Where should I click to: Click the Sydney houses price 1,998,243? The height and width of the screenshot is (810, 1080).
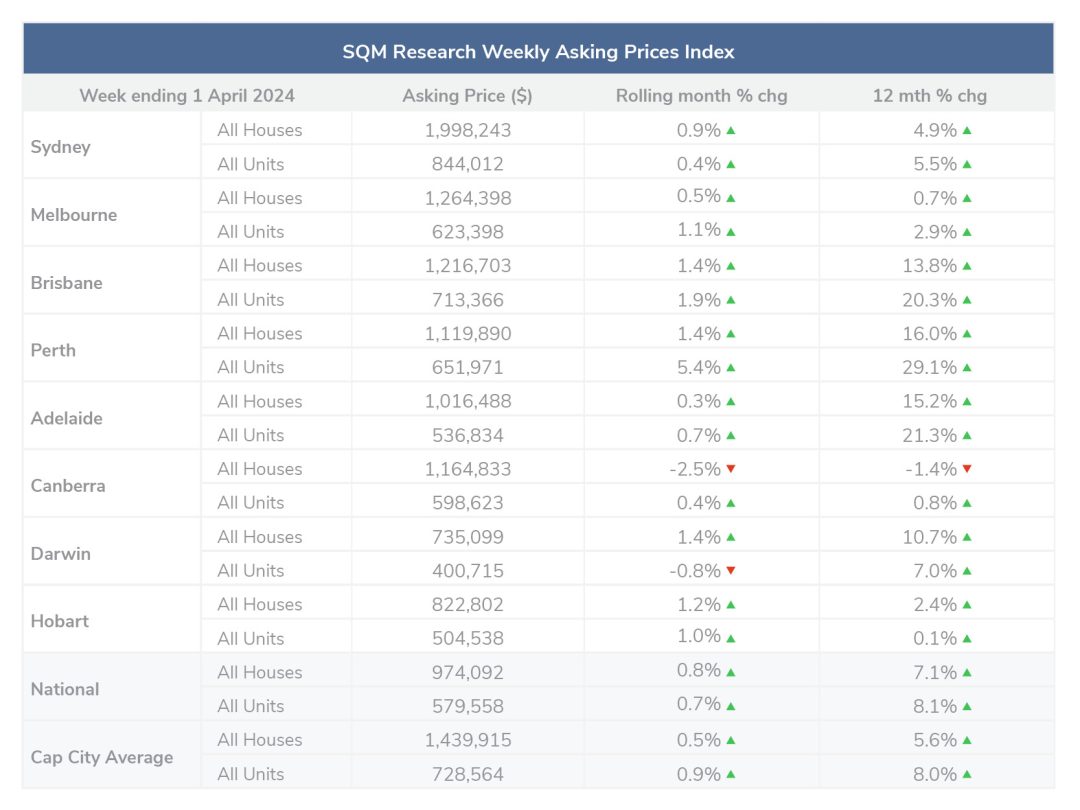tap(468, 130)
